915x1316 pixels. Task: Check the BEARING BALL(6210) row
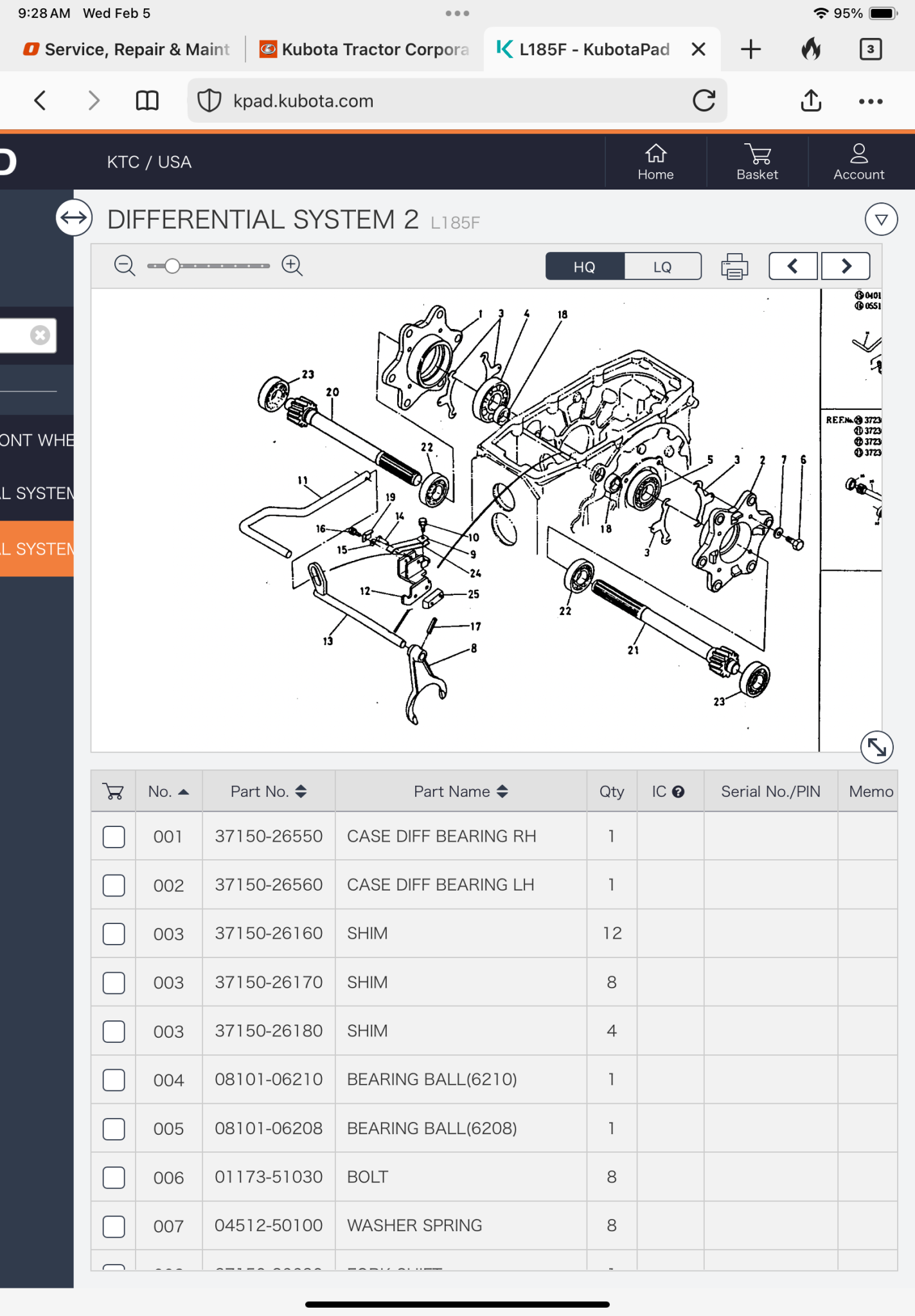tap(114, 1080)
